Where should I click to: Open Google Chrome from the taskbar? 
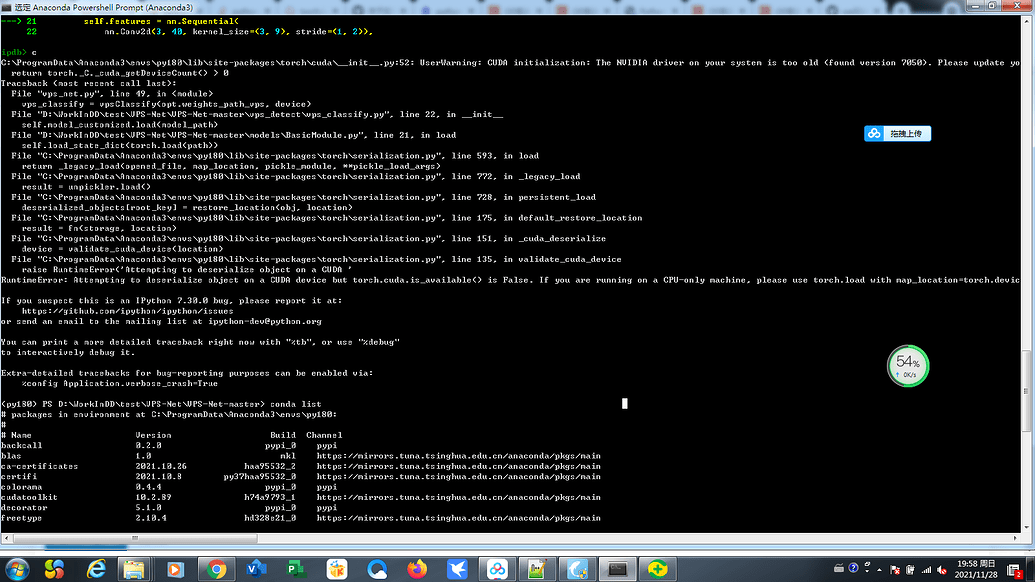[215, 568]
